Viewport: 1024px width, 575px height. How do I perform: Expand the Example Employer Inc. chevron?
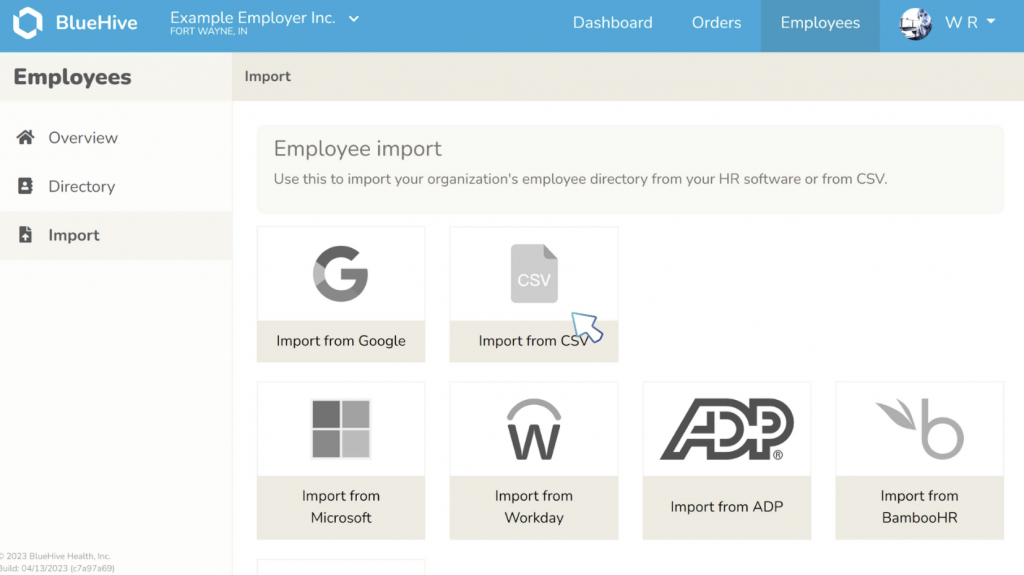353,19
